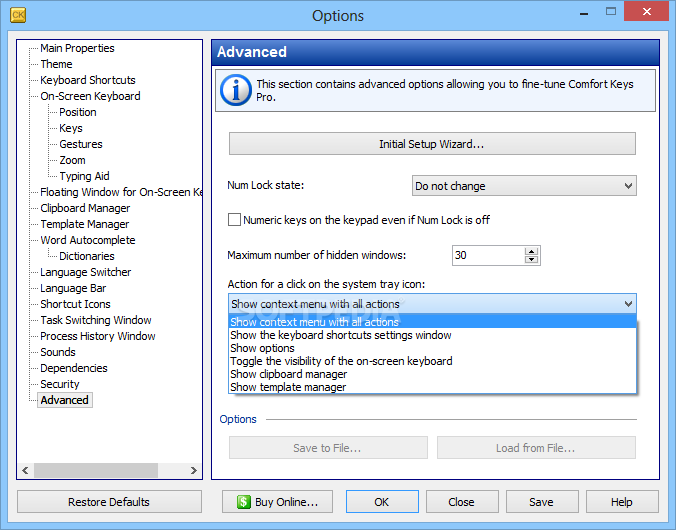Choose Show options in the list
This screenshot has height=530, width=676.
pos(432,348)
